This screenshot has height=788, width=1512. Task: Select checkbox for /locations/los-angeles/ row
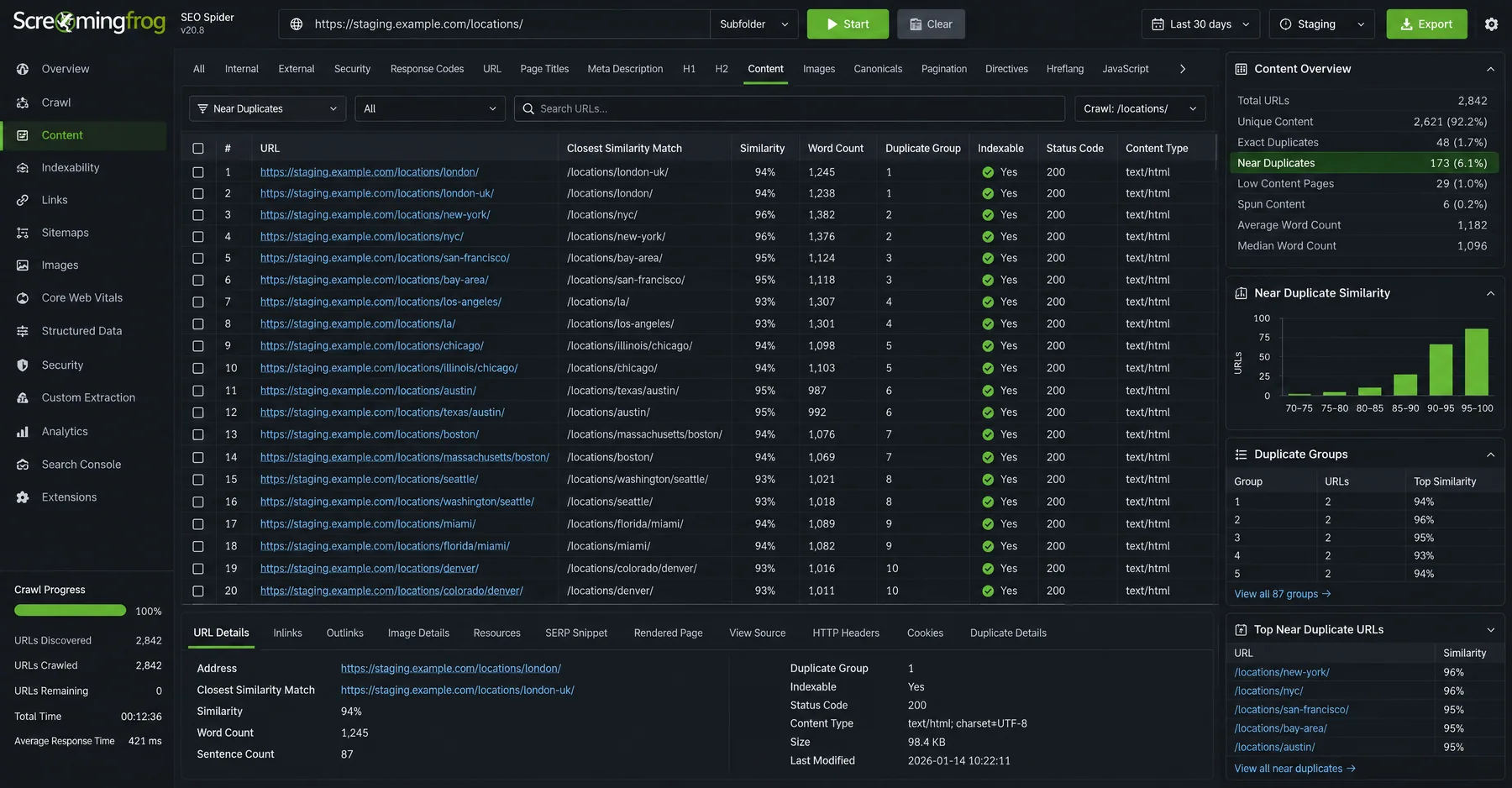(x=198, y=302)
